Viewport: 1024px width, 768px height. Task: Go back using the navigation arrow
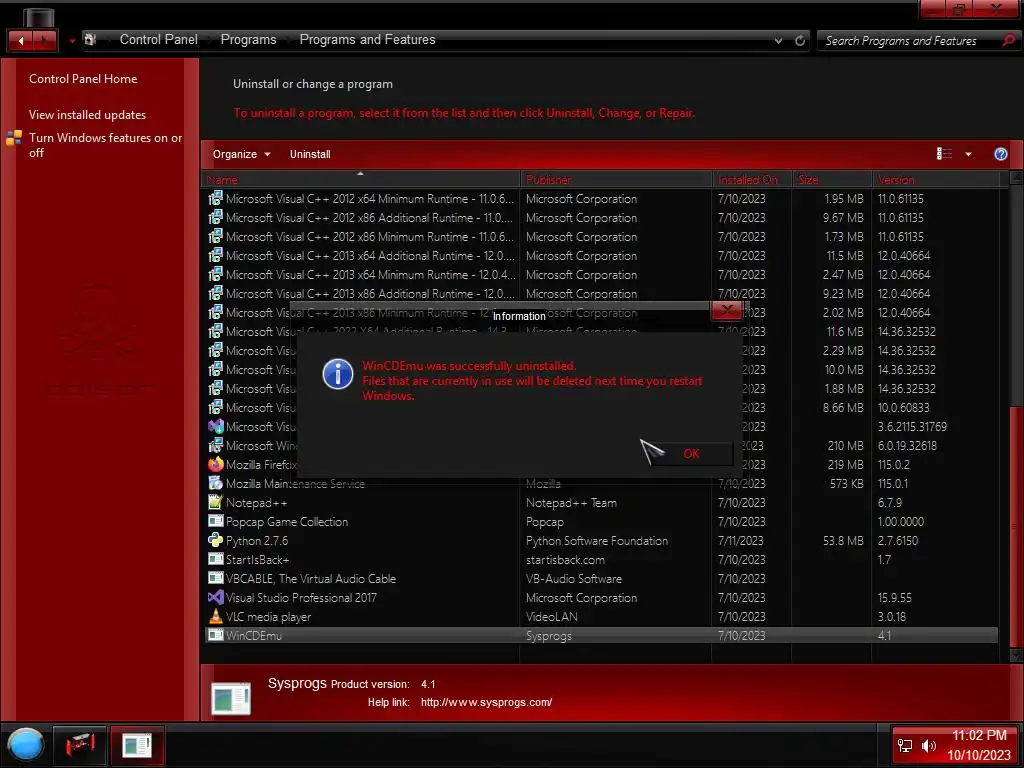(20, 40)
